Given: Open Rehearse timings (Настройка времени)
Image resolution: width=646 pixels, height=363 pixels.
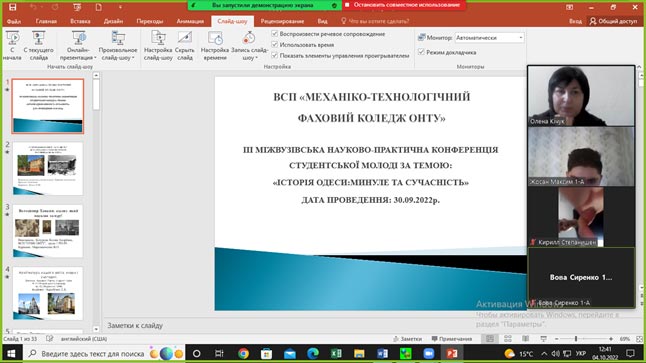Looking at the screenshot, I should 215,45.
